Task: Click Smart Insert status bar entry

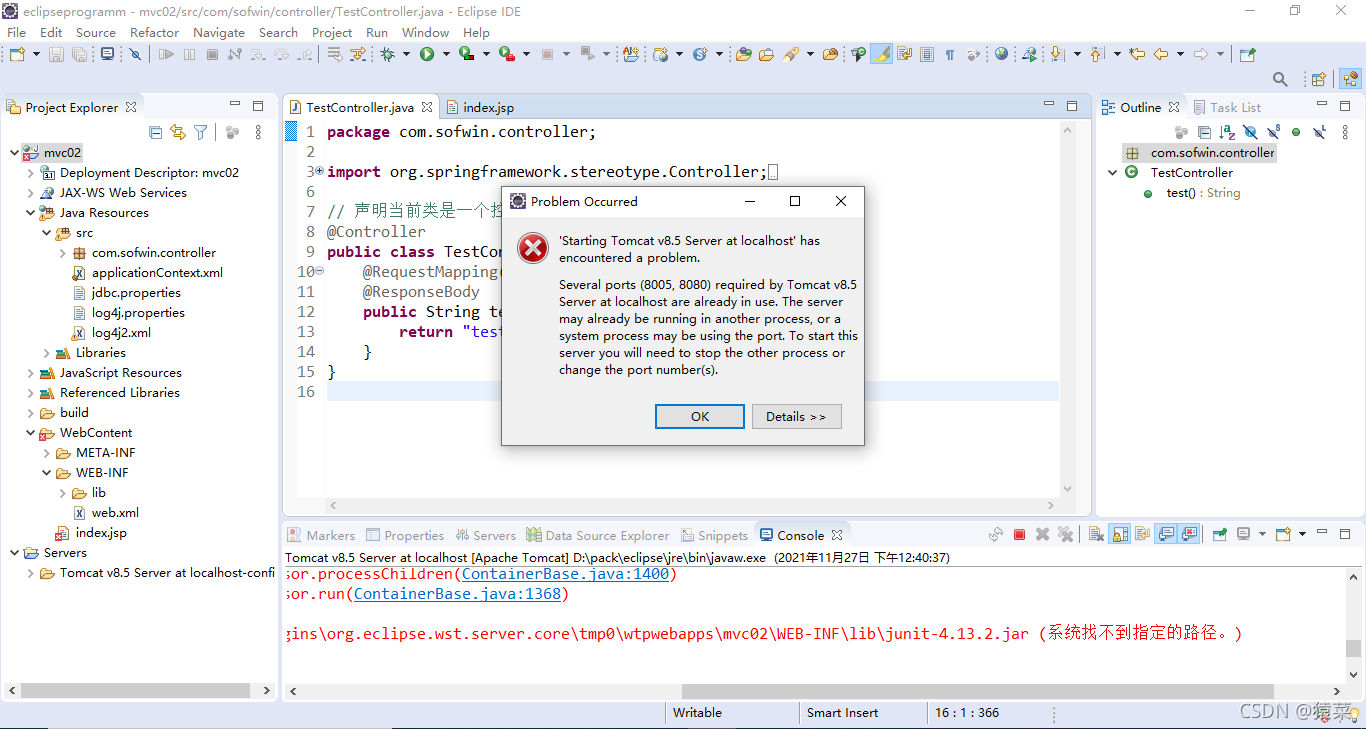Action: pos(843,713)
